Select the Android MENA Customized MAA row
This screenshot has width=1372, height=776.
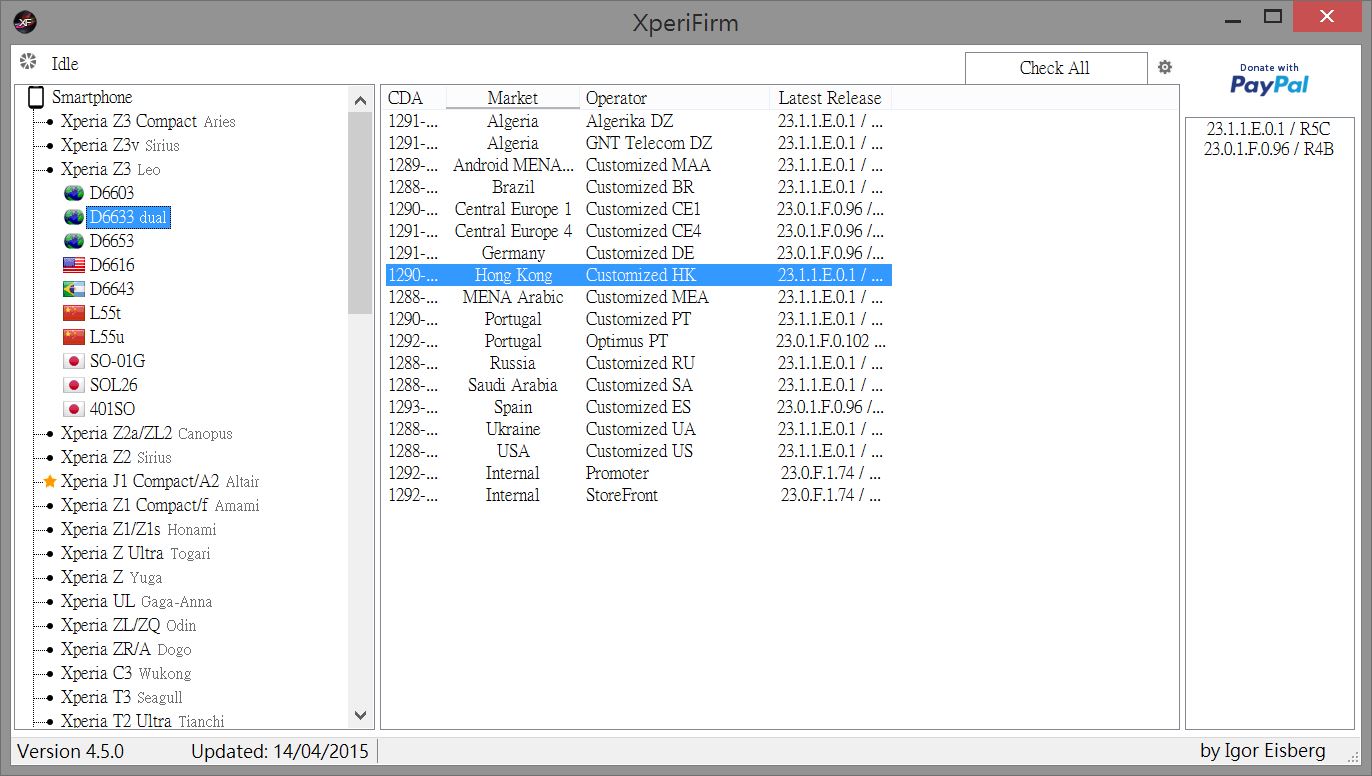tap(638, 165)
